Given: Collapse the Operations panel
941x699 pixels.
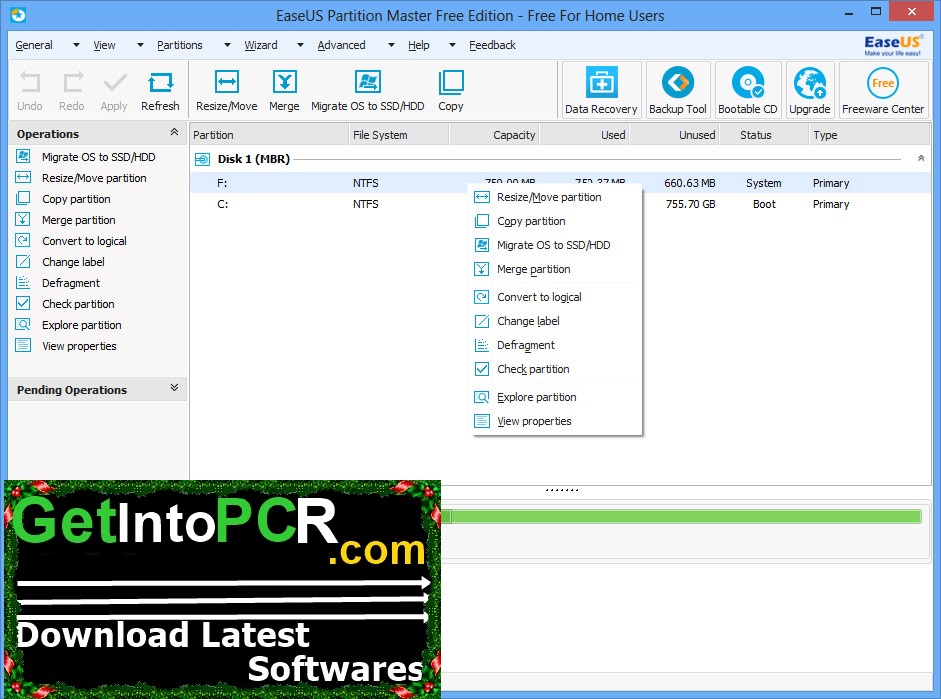Looking at the screenshot, I should pyautogui.click(x=174, y=132).
